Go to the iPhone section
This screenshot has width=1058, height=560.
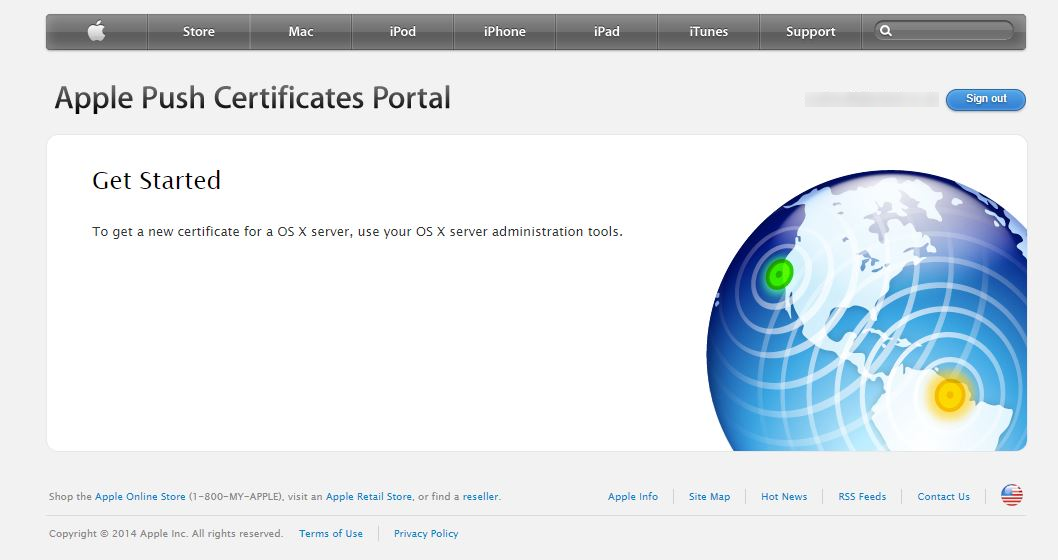coord(505,32)
